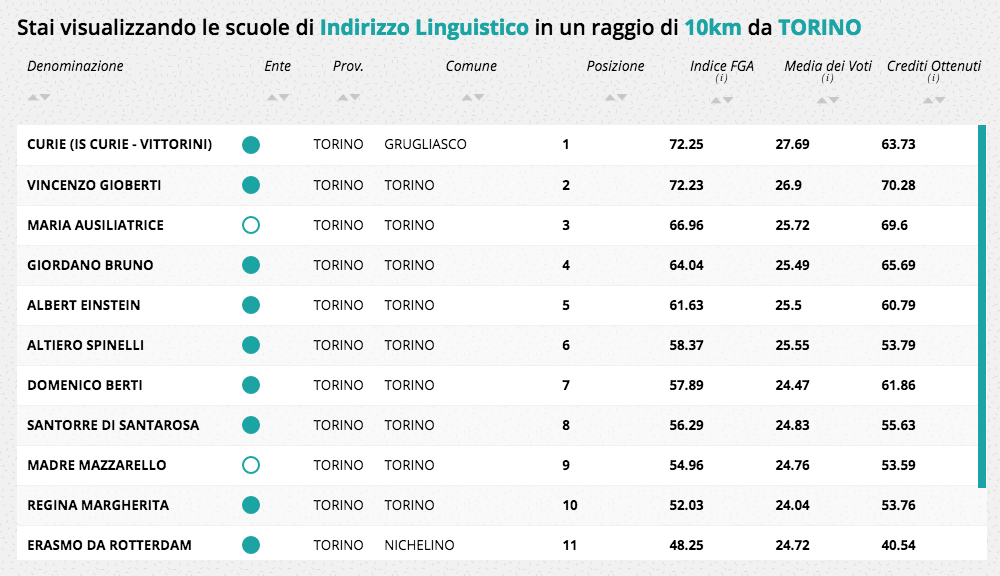
Task: Select the ERASMO DA ROTTERDAM row
Action: pyautogui.click(x=109, y=545)
